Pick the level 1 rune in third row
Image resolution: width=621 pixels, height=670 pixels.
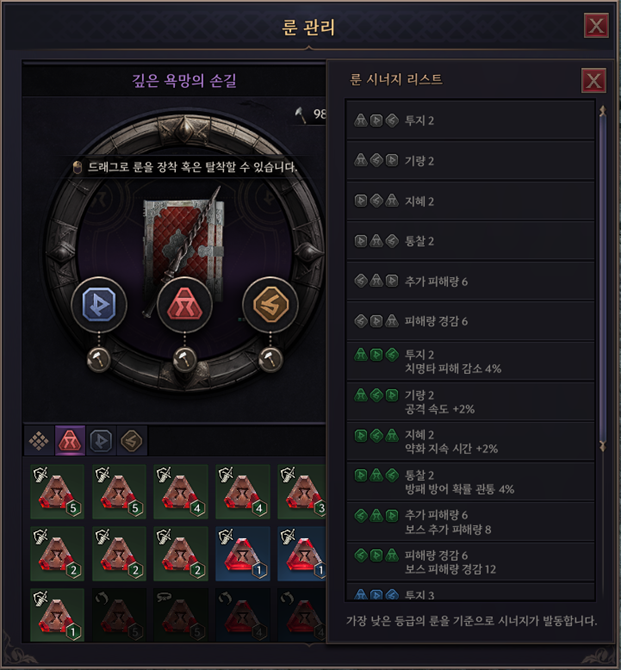pos(57,615)
